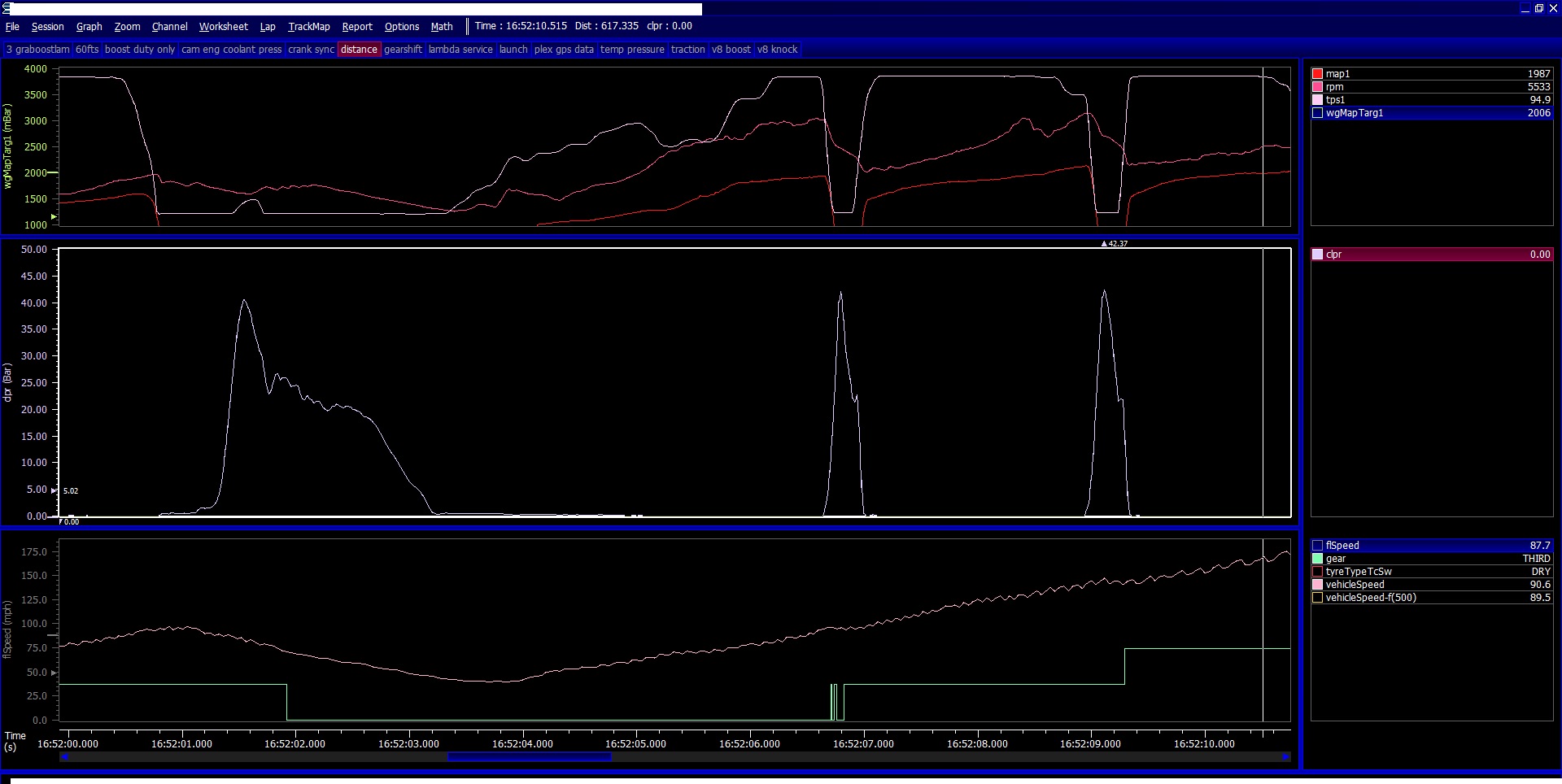This screenshot has width=1562, height=784.
Task: Select the "crank sync" worksheet tab
Action: pyautogui.click(x=310, y=50)
